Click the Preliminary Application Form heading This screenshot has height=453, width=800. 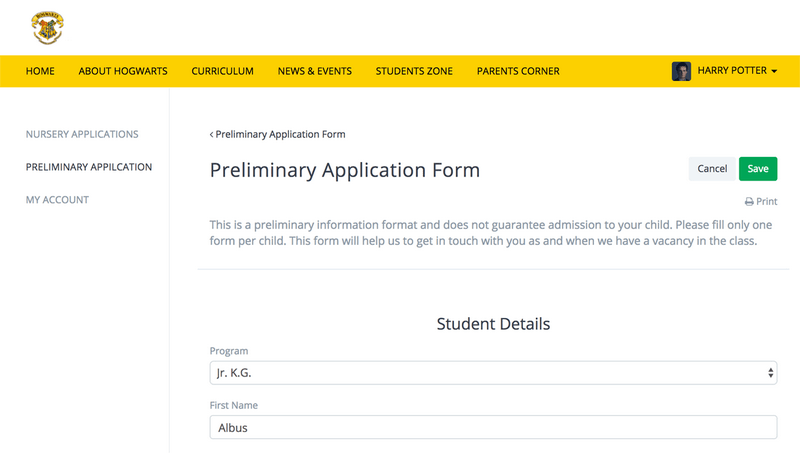[345, 170]
